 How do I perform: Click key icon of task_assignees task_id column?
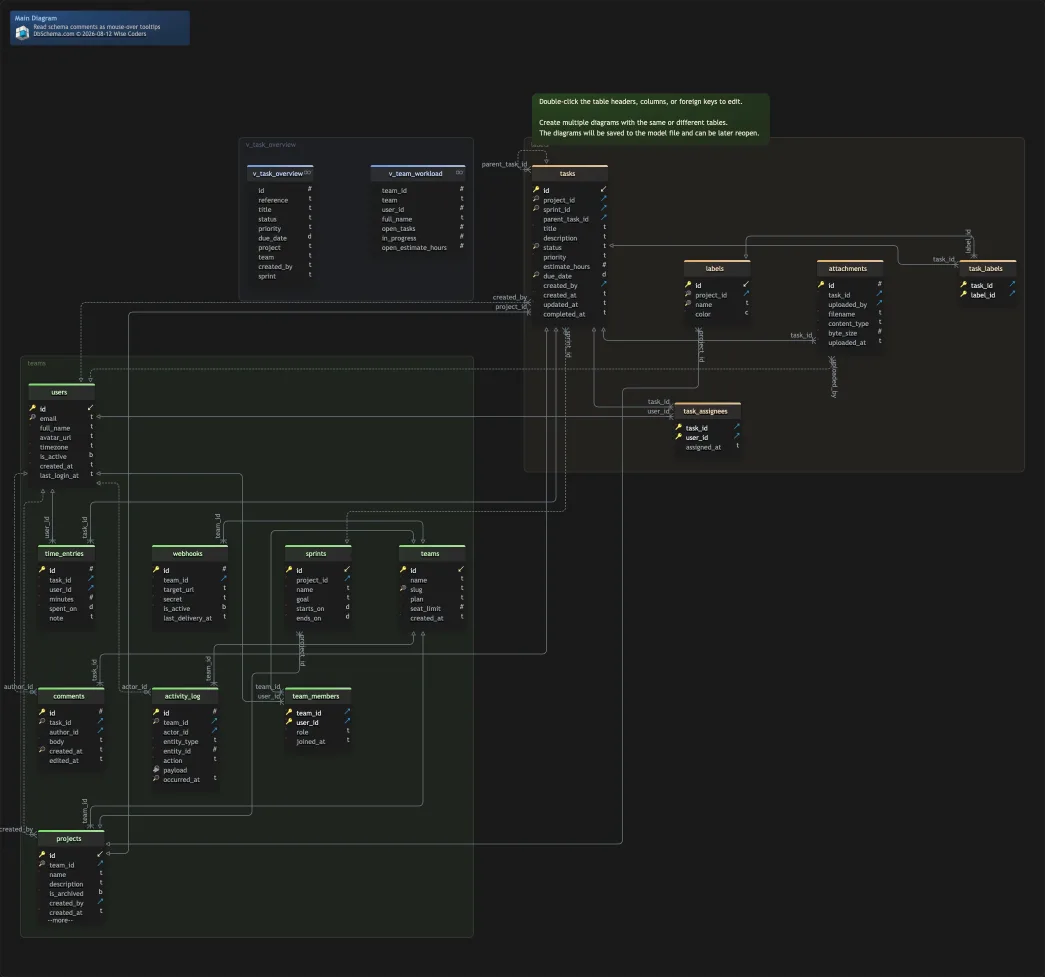click(x=679, y=427)
